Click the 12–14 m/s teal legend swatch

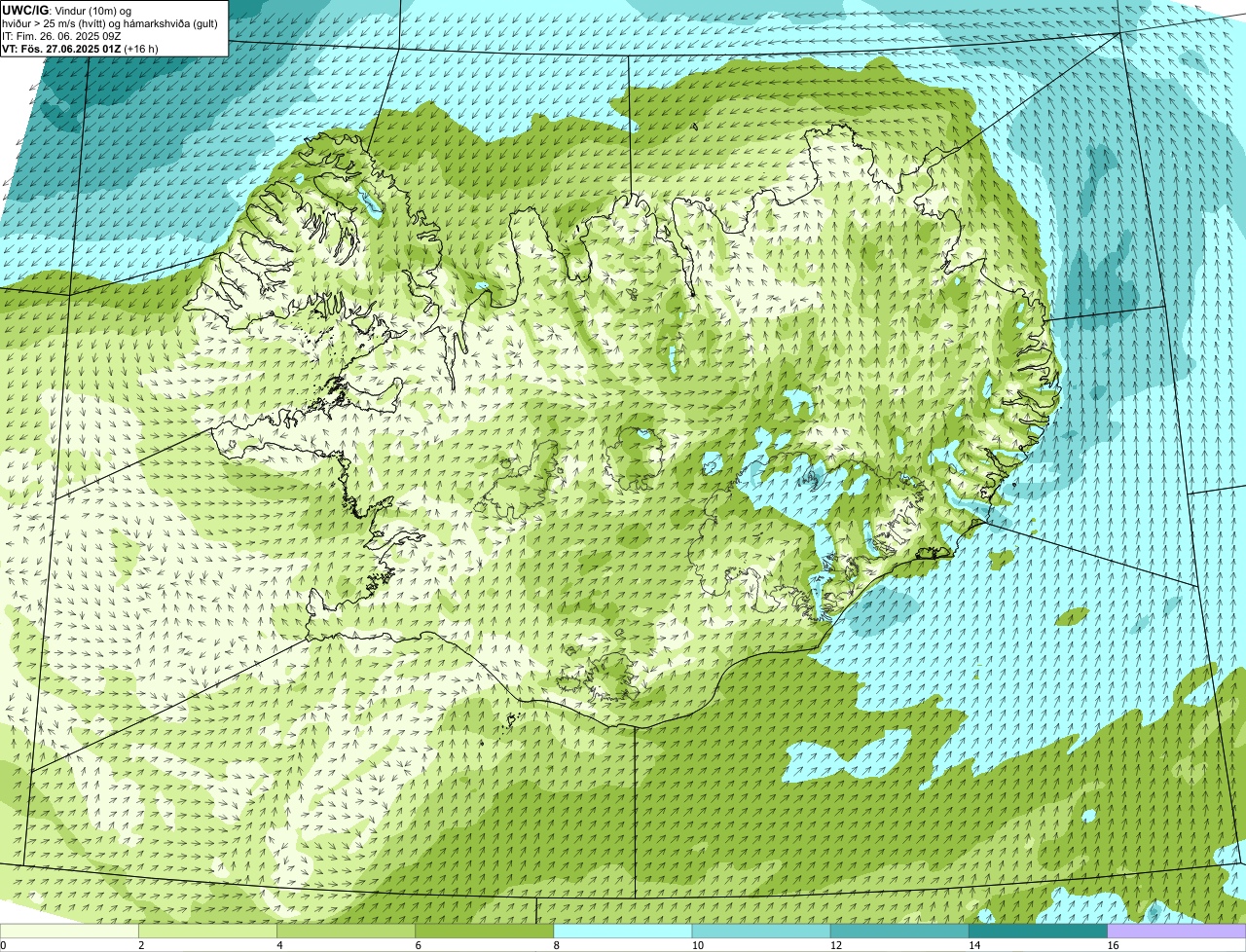point(899,932)
